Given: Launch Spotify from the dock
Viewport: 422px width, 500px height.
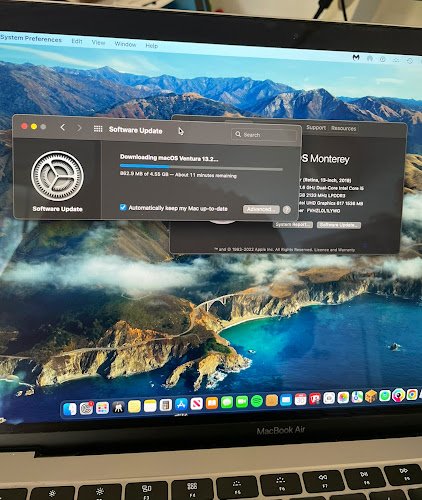Looking at the screenshot, I should (x=256, y=402).
